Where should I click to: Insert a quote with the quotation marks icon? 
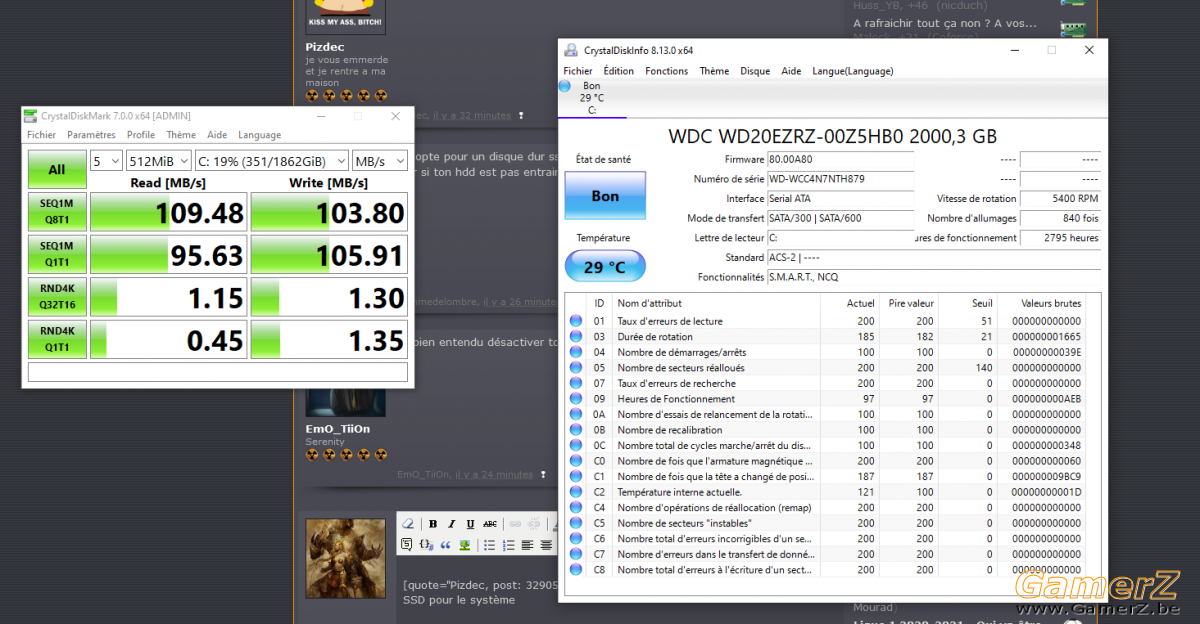coord(446,545)
